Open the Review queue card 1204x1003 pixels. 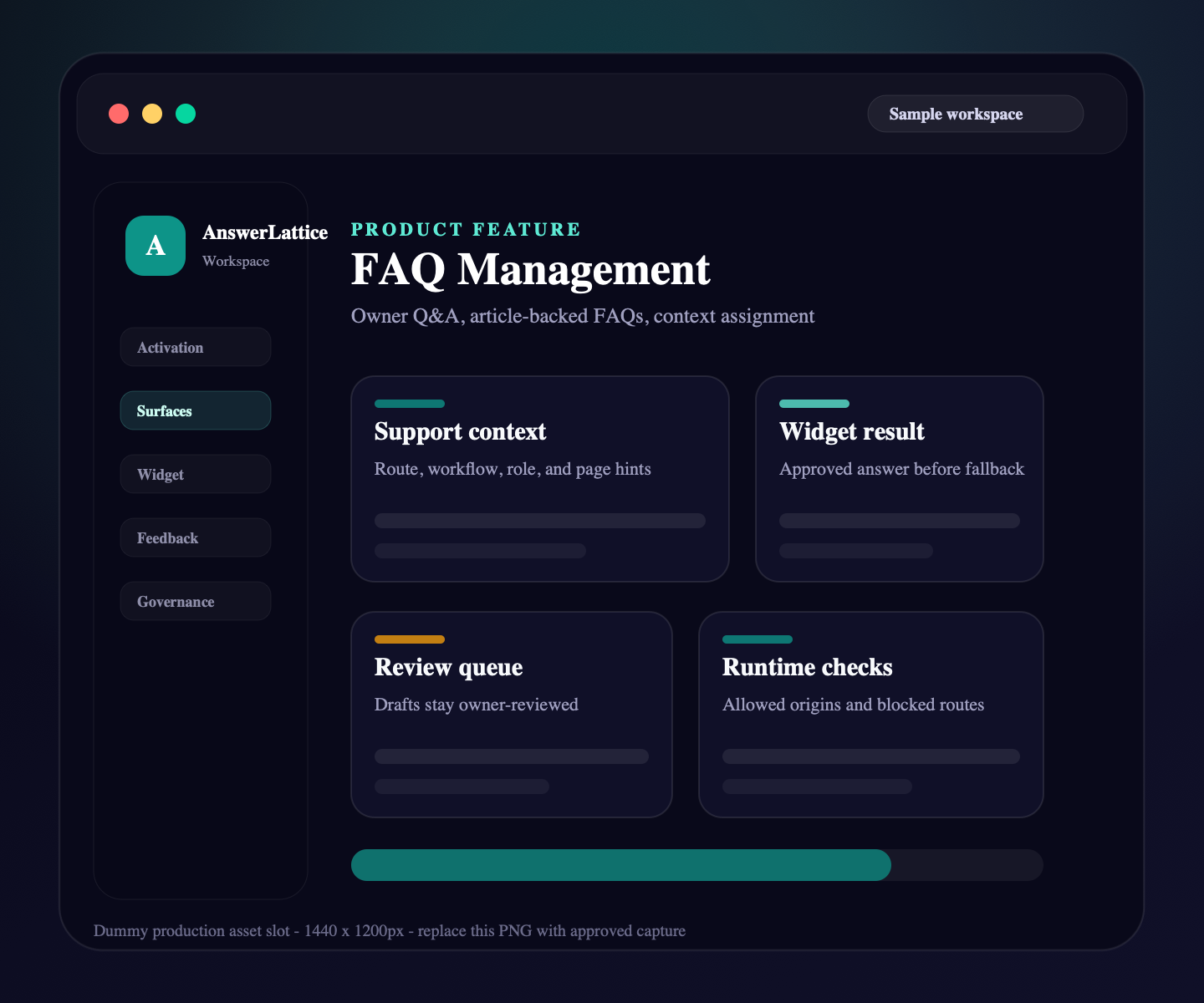[512, 715]
